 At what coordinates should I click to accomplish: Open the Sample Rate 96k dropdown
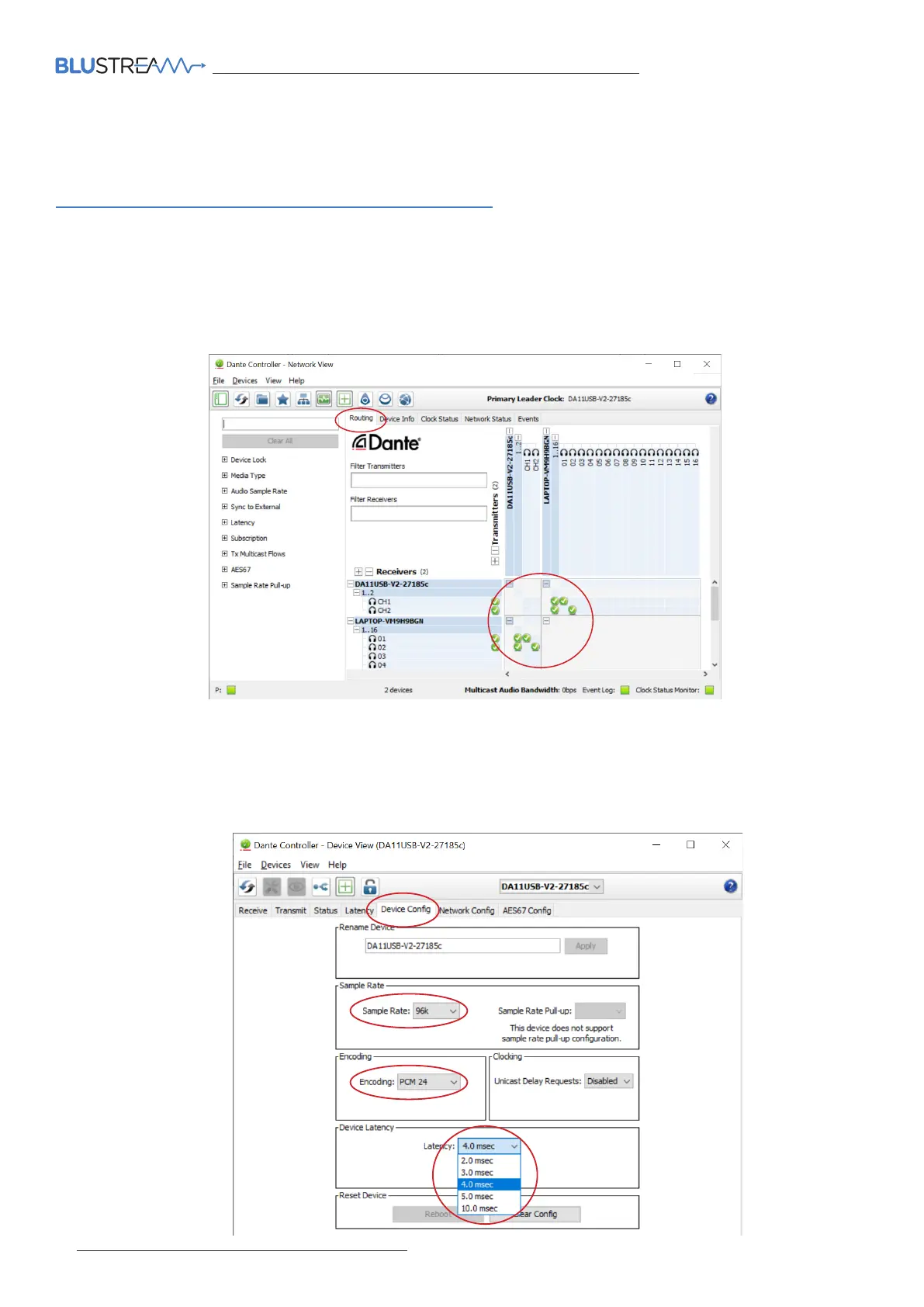pyautogui.click(x=437, y=1011)
